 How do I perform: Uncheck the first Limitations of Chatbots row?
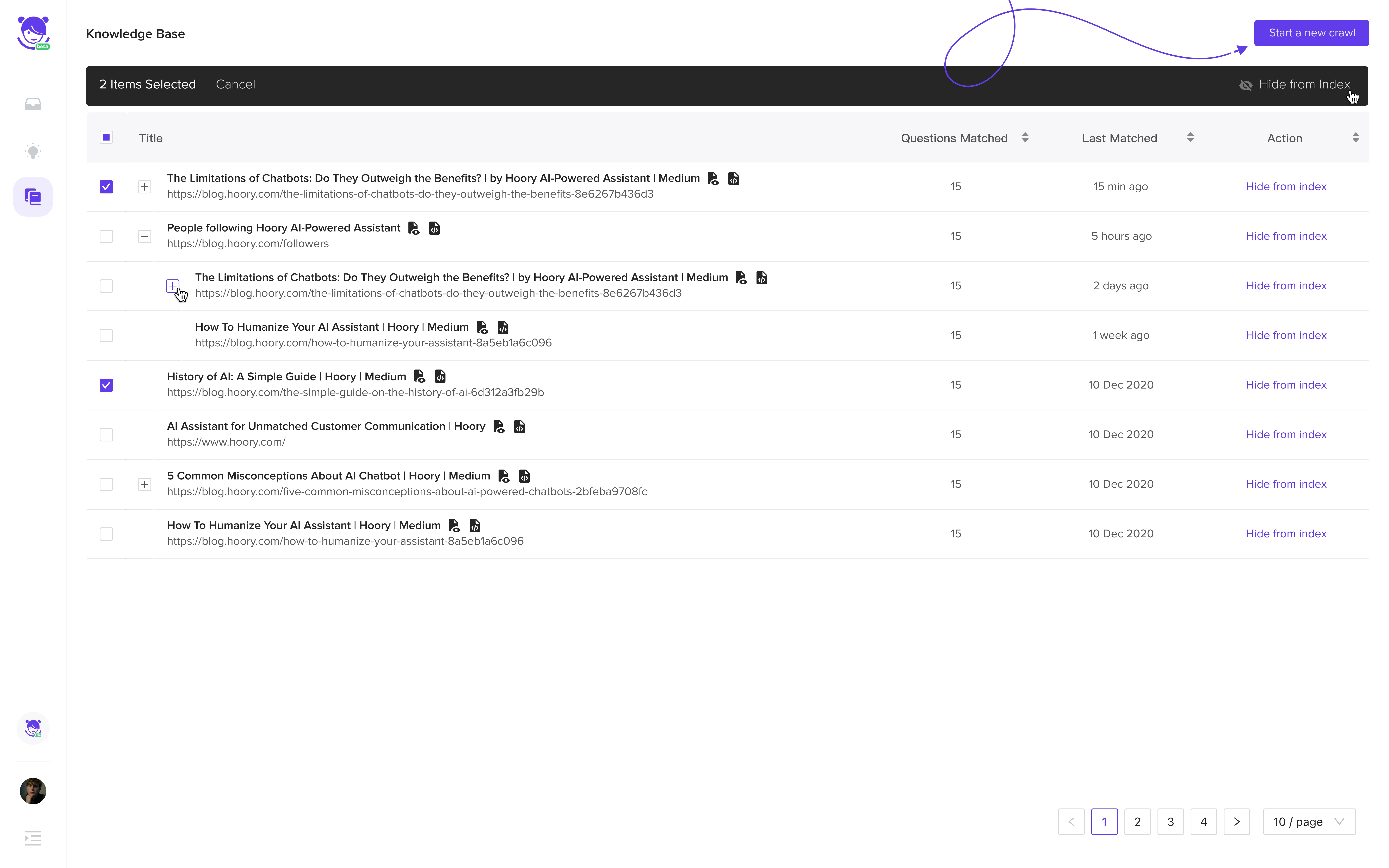click(x=106, y=187)
